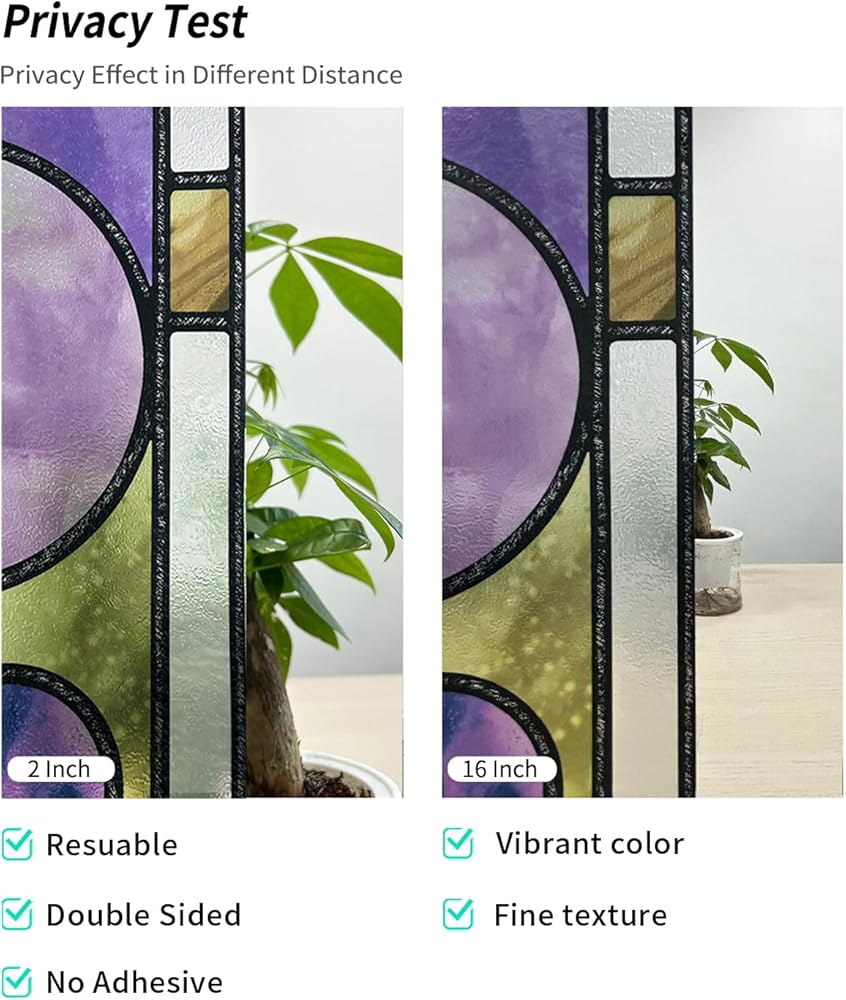Click the Fine texture feature text
Image resolution: width=846 pixels, height=1000 pixels.
pyautogui.click(x=581, y=915)
